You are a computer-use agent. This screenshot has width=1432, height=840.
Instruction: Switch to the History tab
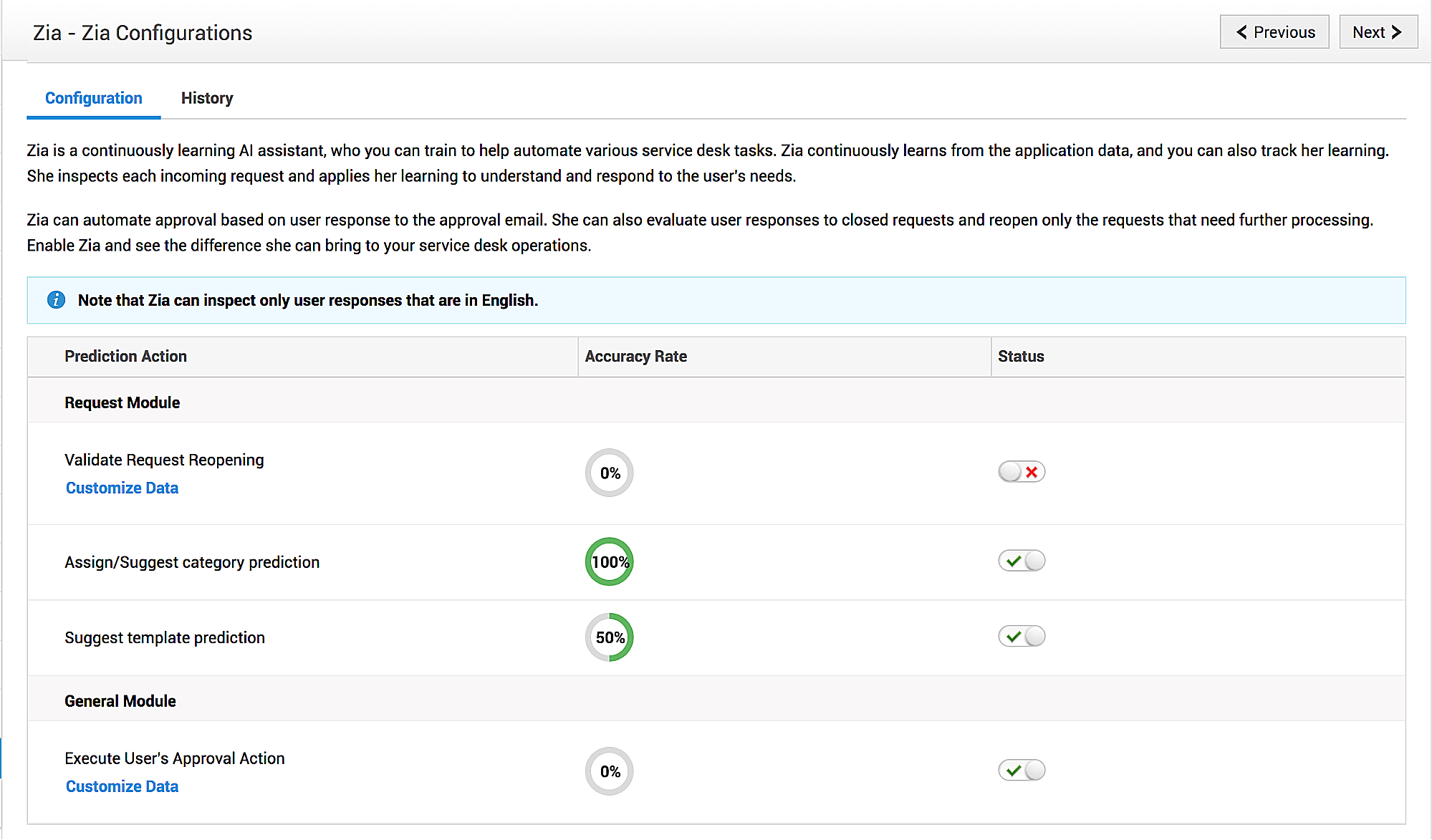coord(207,98)
